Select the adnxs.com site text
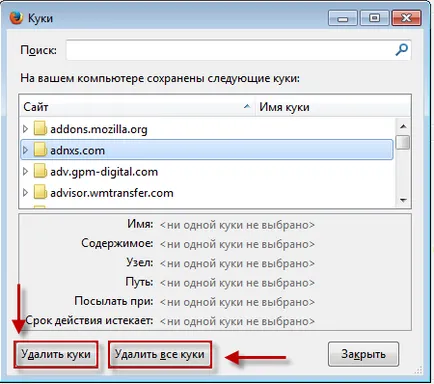This screenshot has width=434, height=384. [x=77, y=151]
